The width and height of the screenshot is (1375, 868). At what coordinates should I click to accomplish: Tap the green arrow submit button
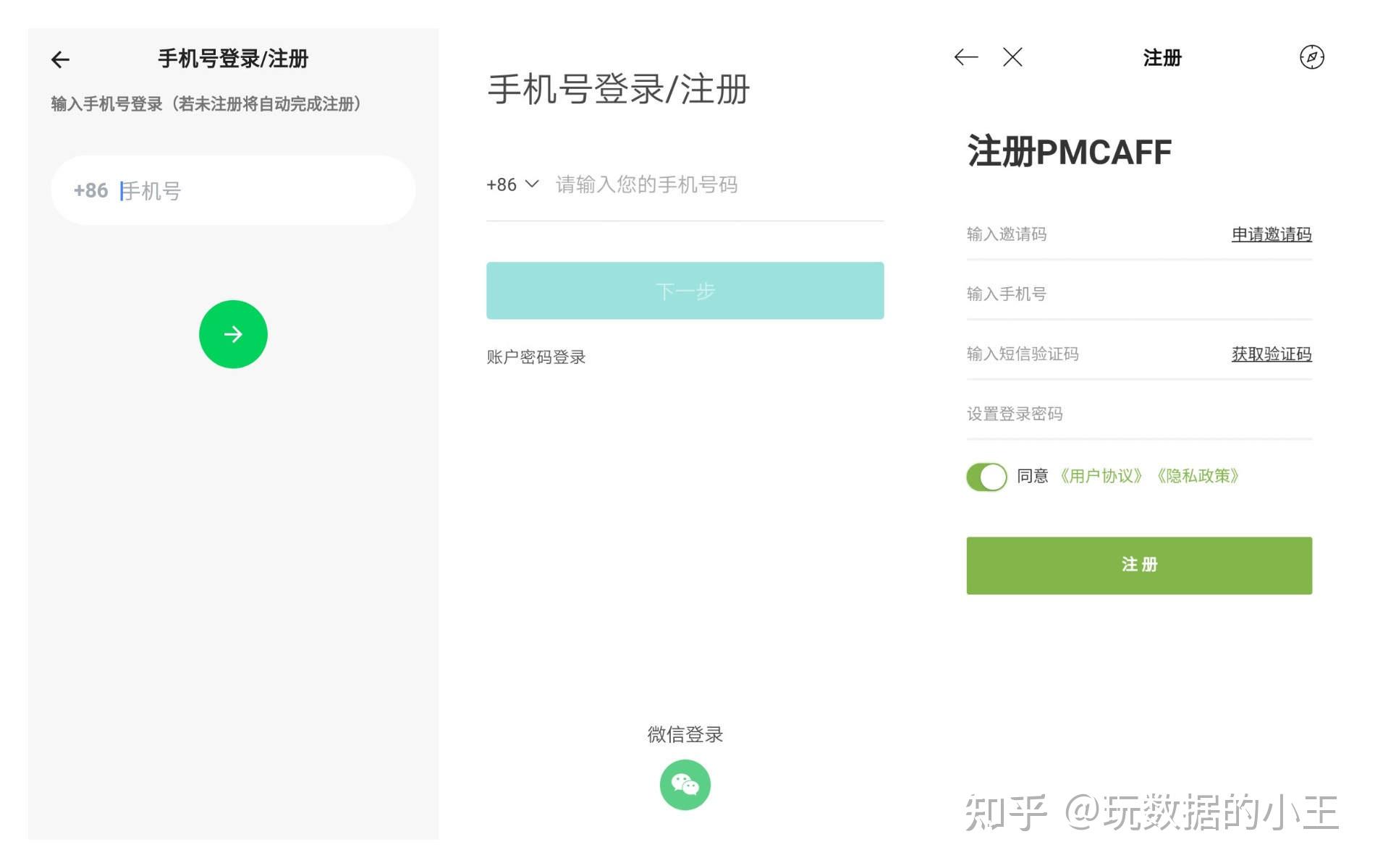point(233,334)
